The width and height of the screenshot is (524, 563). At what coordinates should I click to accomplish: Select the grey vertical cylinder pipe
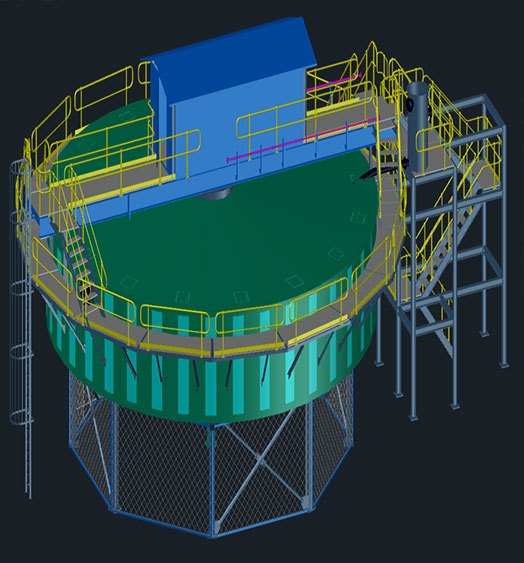pyautogui.click(x=418, y=126)
